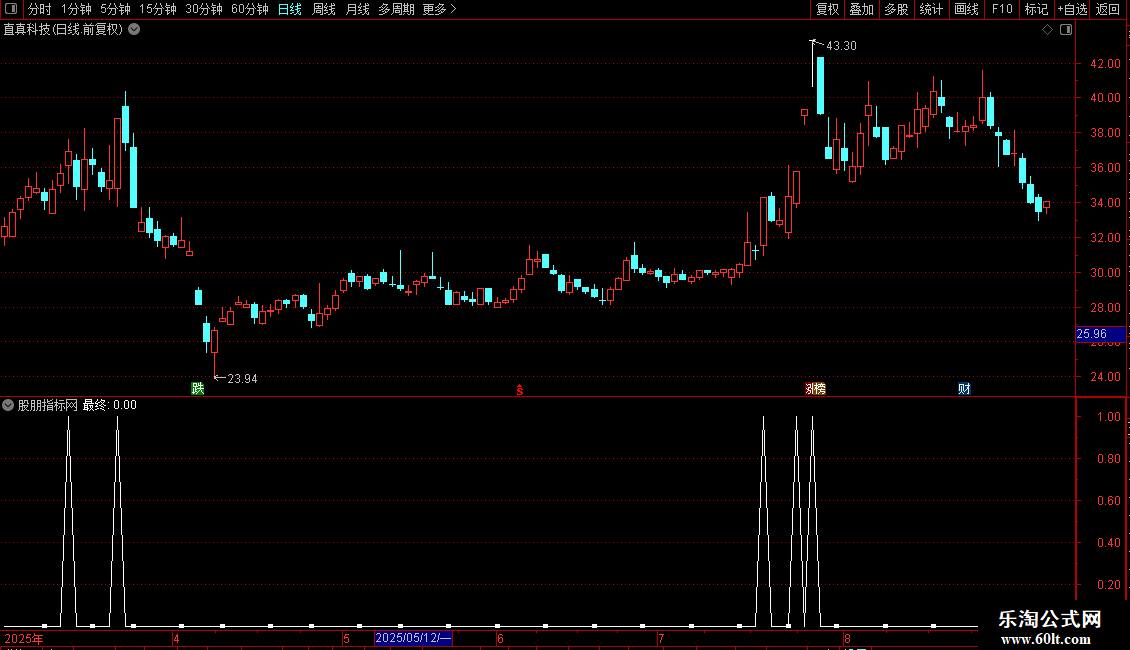Image resolution: width=1130 pixels, height=650 pixels.
Task: Select the 分时 intraday tab
Action: coord(40,9)
